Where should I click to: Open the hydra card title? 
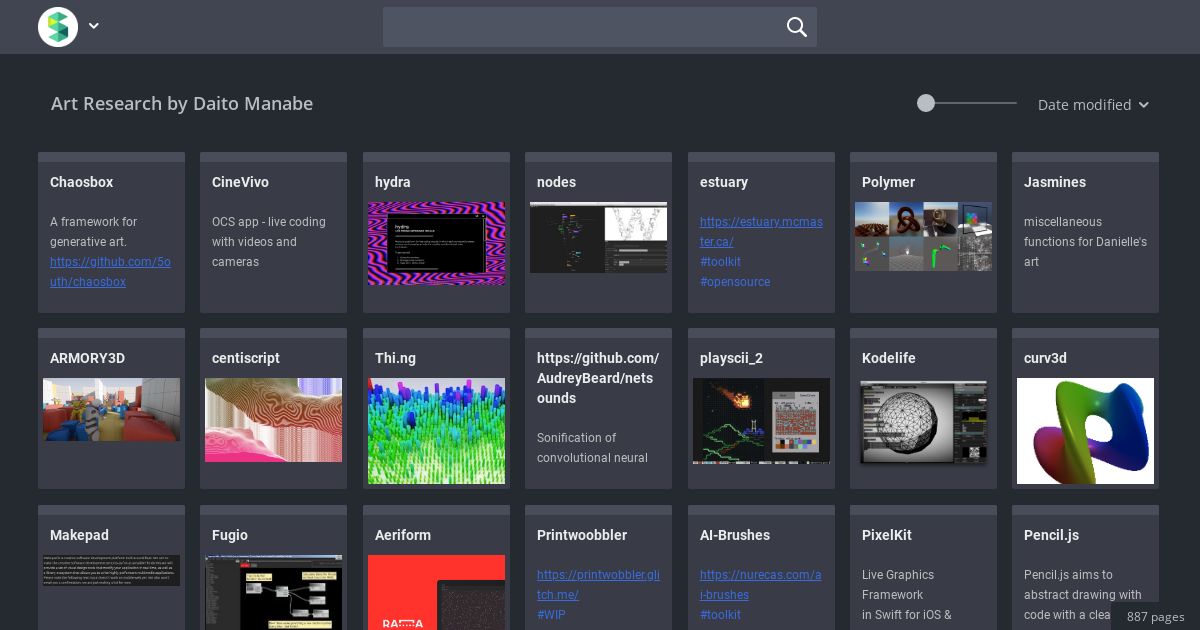pos(393,182)
